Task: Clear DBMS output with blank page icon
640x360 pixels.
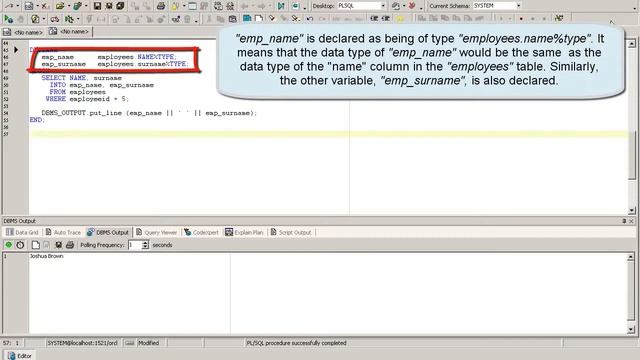Action: pyautogui.click(x=36, y=245)
